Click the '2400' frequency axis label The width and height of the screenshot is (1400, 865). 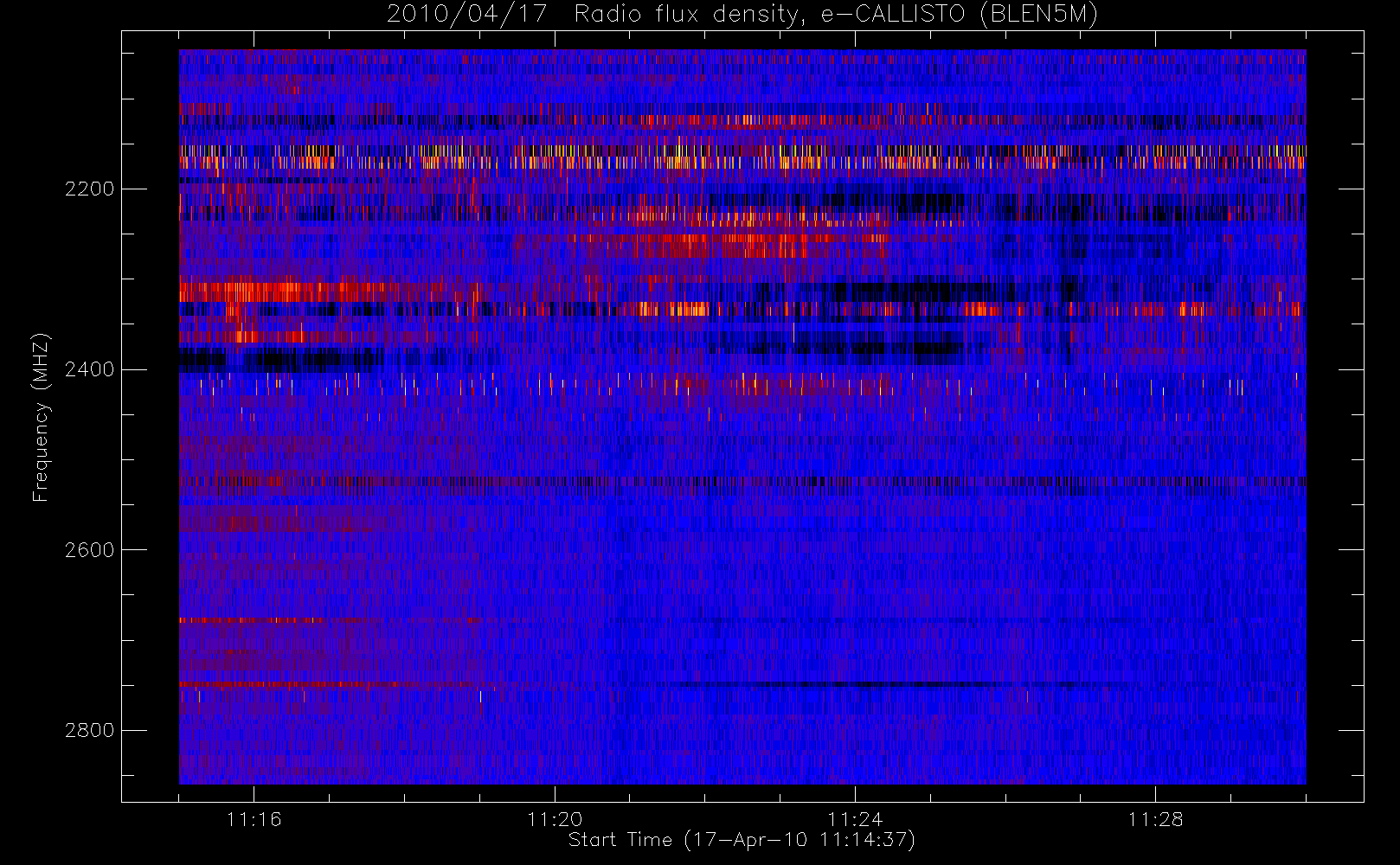point(89,369)
